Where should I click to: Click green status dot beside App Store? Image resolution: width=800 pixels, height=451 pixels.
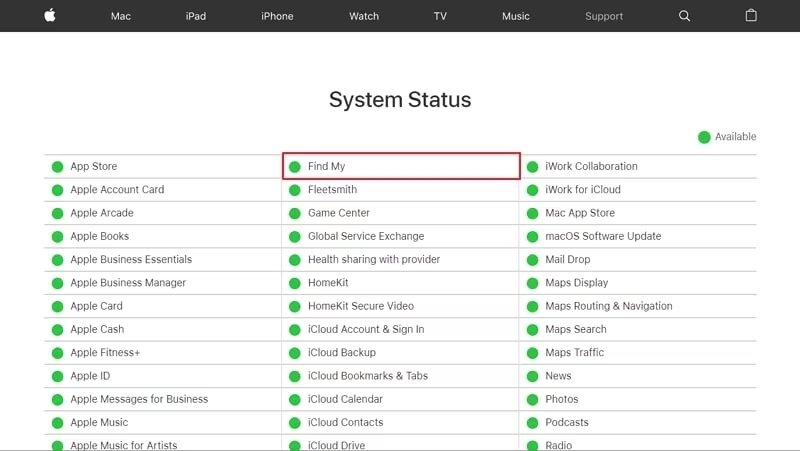coord(58,167)
